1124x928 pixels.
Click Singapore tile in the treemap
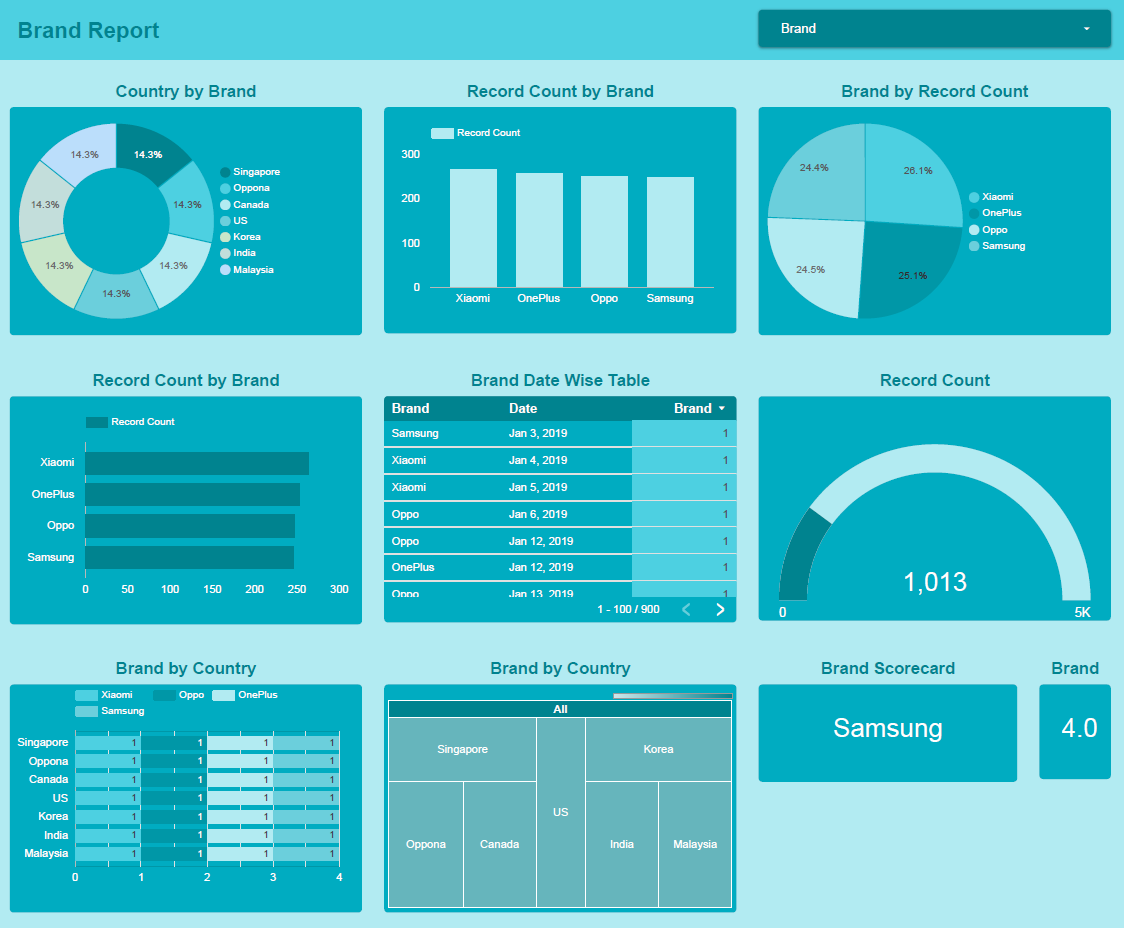pos(462,749)
